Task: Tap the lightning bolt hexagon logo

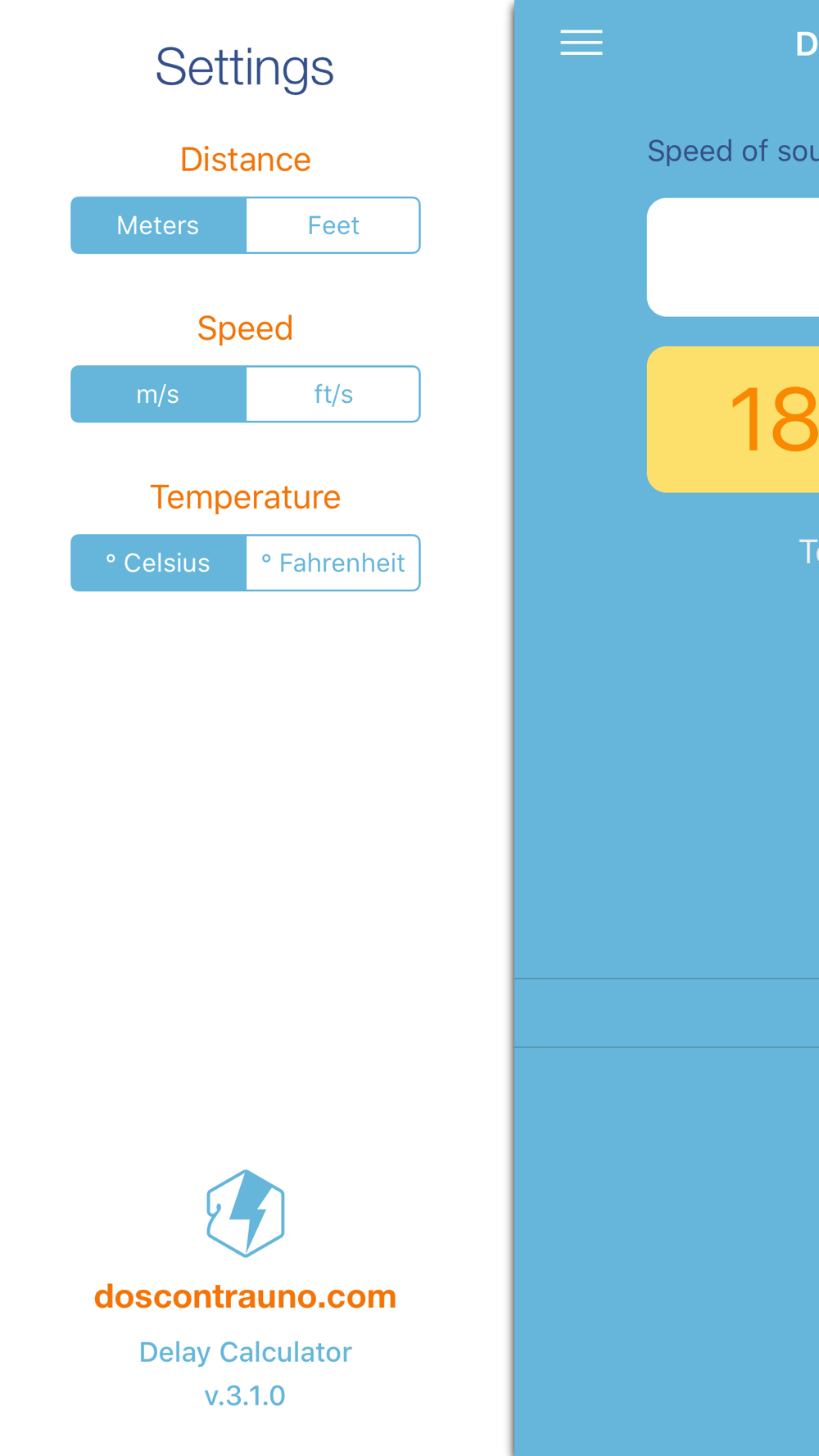Action: (x=246, y=1213)
